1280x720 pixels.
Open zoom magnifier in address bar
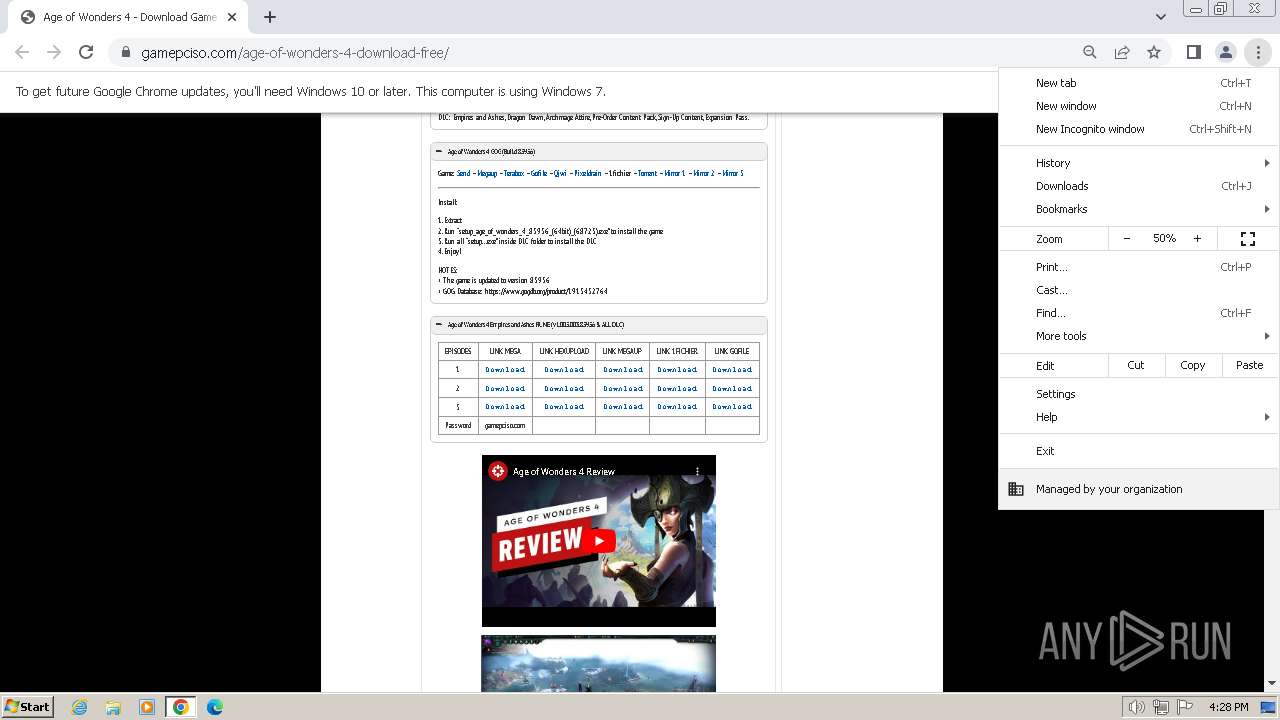pos(1090,52)
